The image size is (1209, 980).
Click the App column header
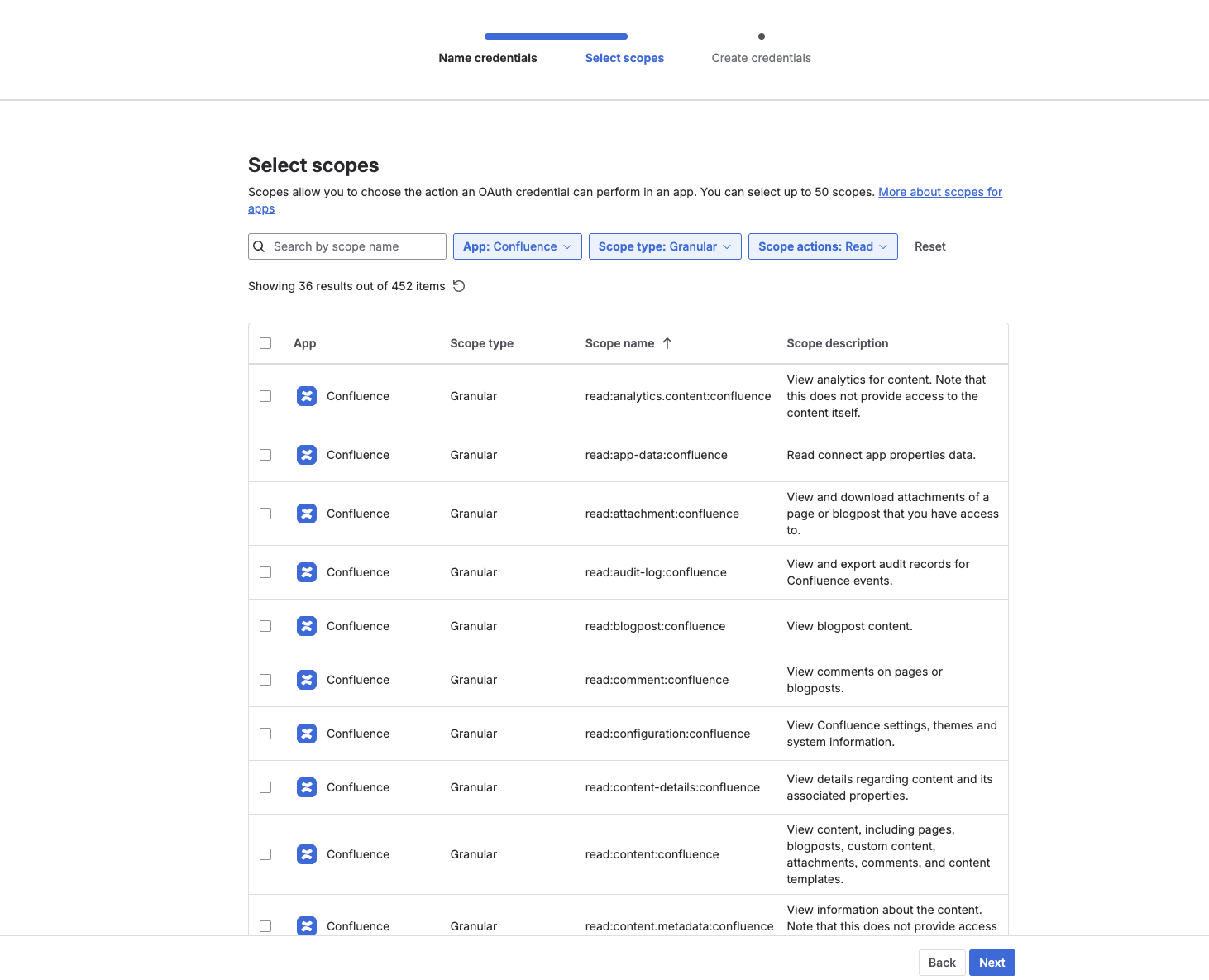pyautogui.click(x=304, y=343)
